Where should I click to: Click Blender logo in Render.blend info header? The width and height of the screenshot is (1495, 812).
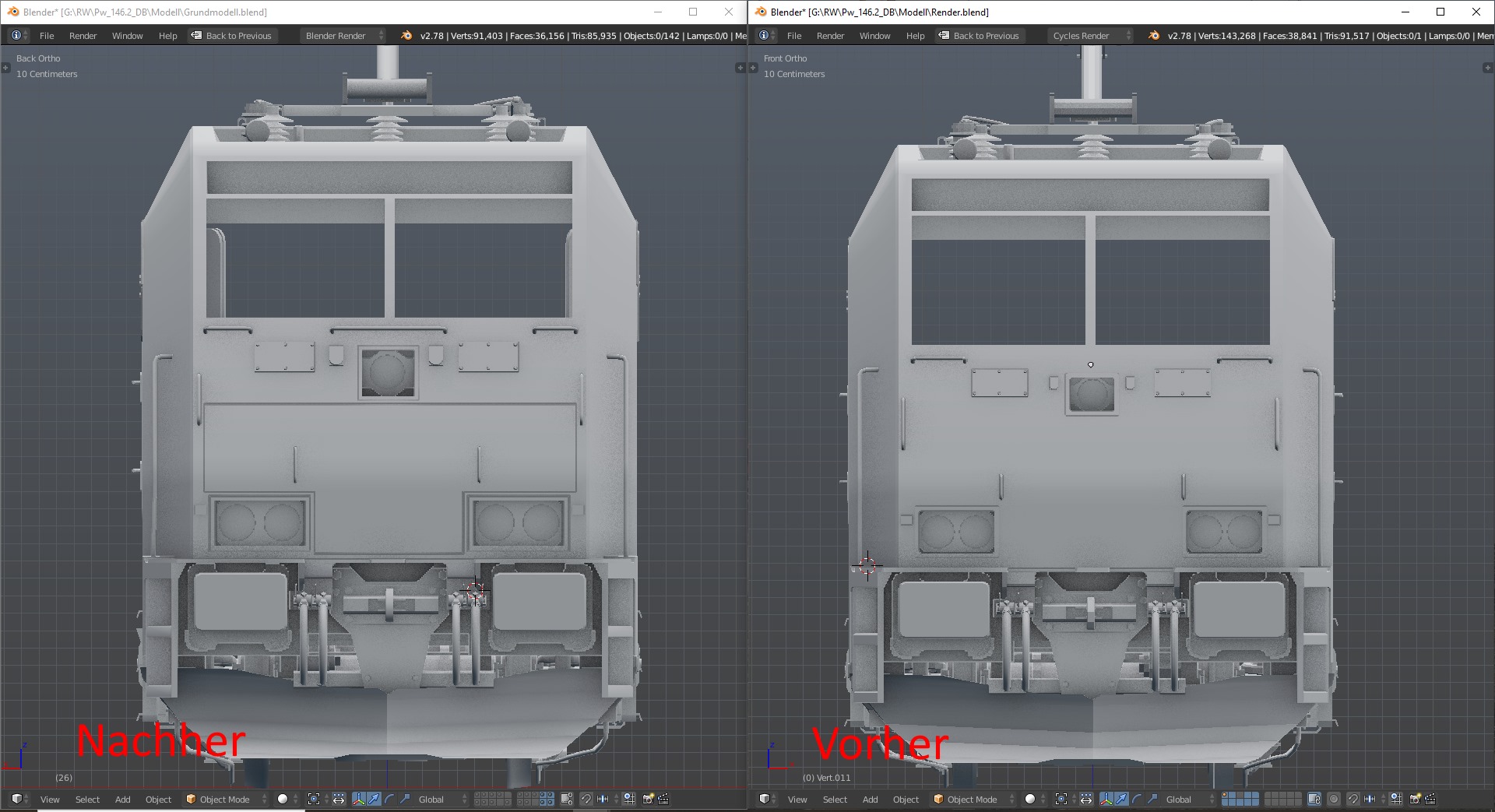coord(1154,36)
